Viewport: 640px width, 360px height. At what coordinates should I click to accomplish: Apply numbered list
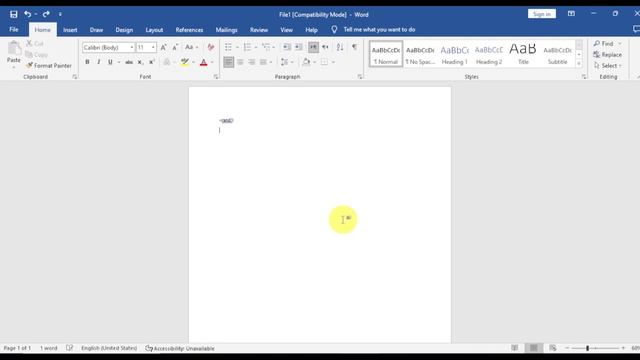[x=247, y=47]
